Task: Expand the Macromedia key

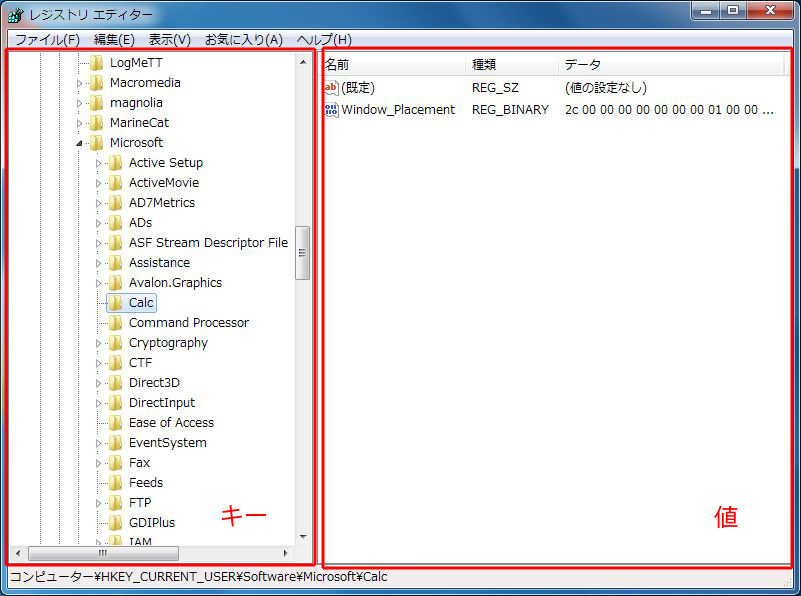Action: coord(79,83)
